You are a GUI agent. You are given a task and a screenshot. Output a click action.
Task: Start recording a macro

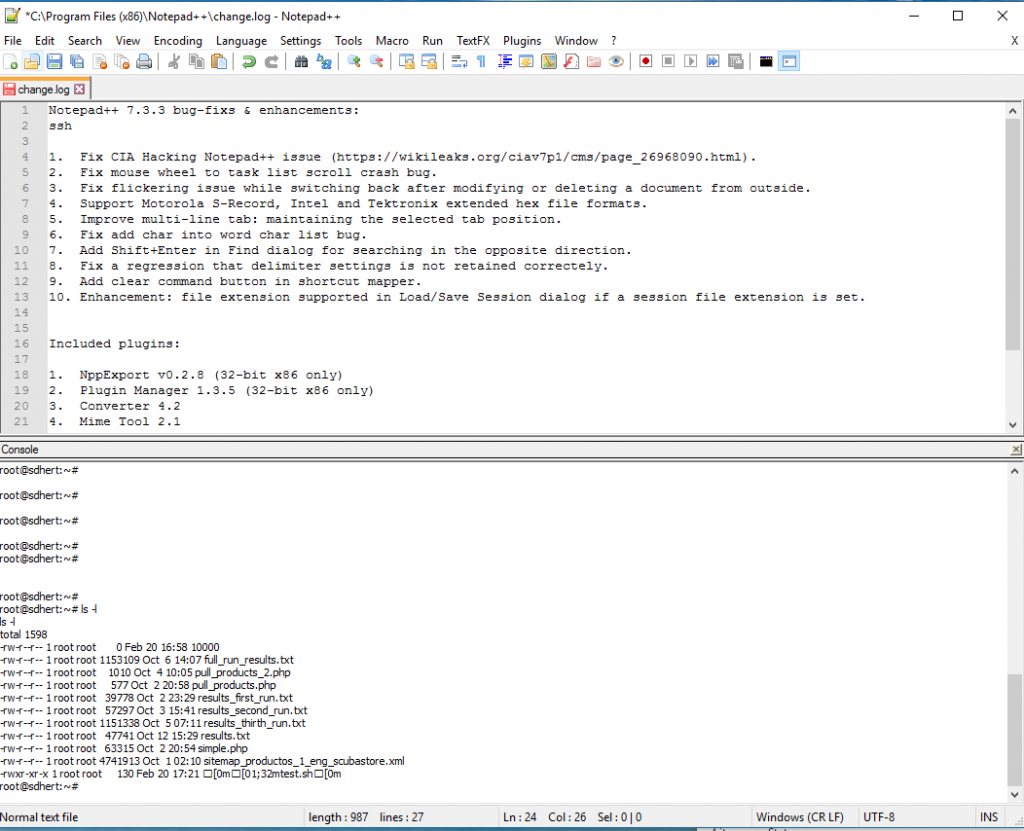point(645,61)
